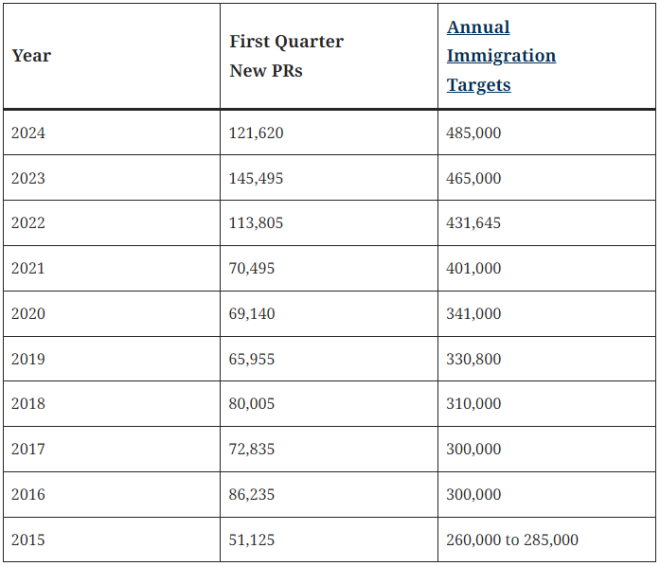Select the 341,000 target for 2020
The width and height of the screenshot is (660, 566).
tap(474, 314)
